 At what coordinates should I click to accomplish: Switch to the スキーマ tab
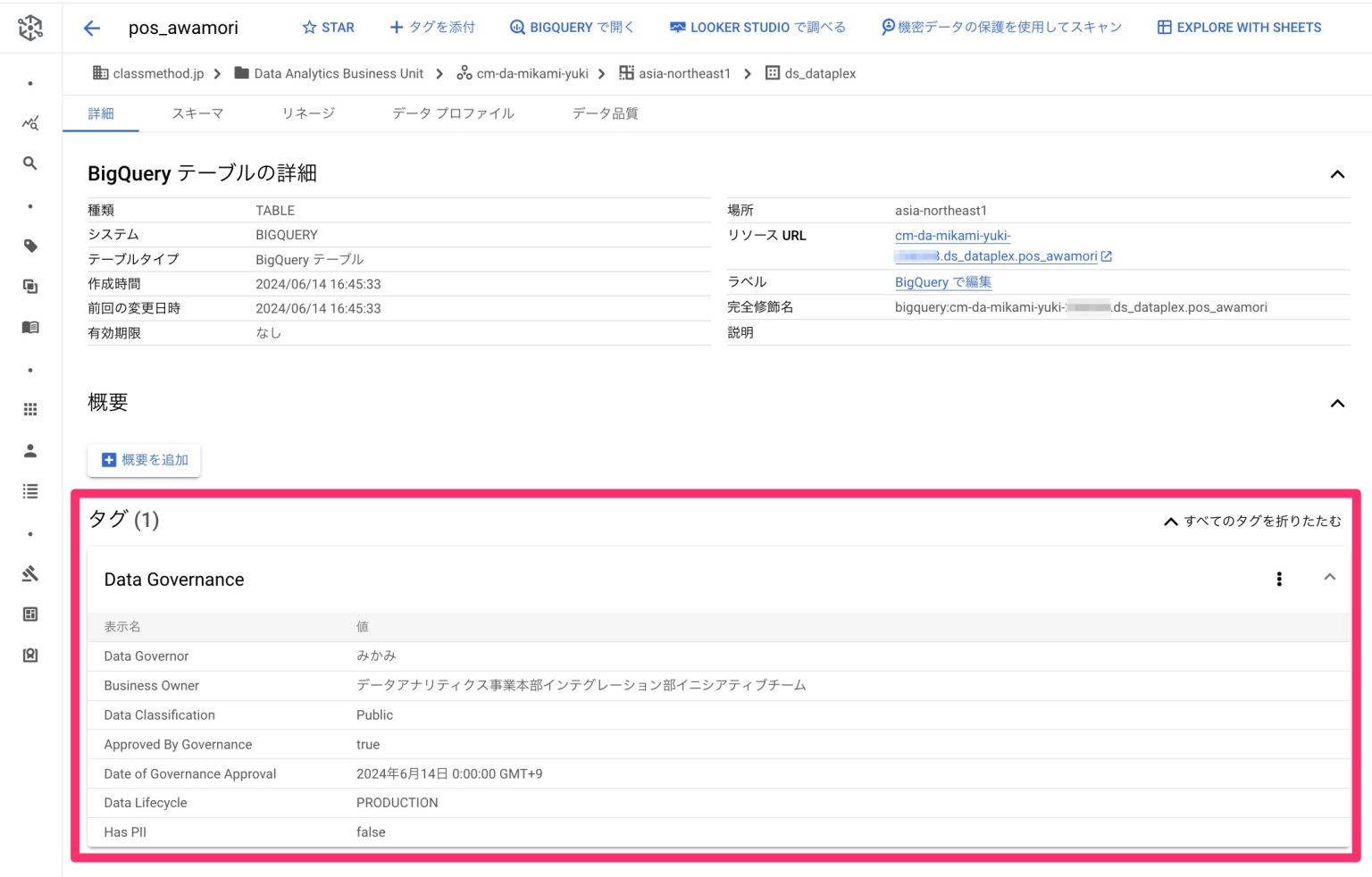[197, 113]
